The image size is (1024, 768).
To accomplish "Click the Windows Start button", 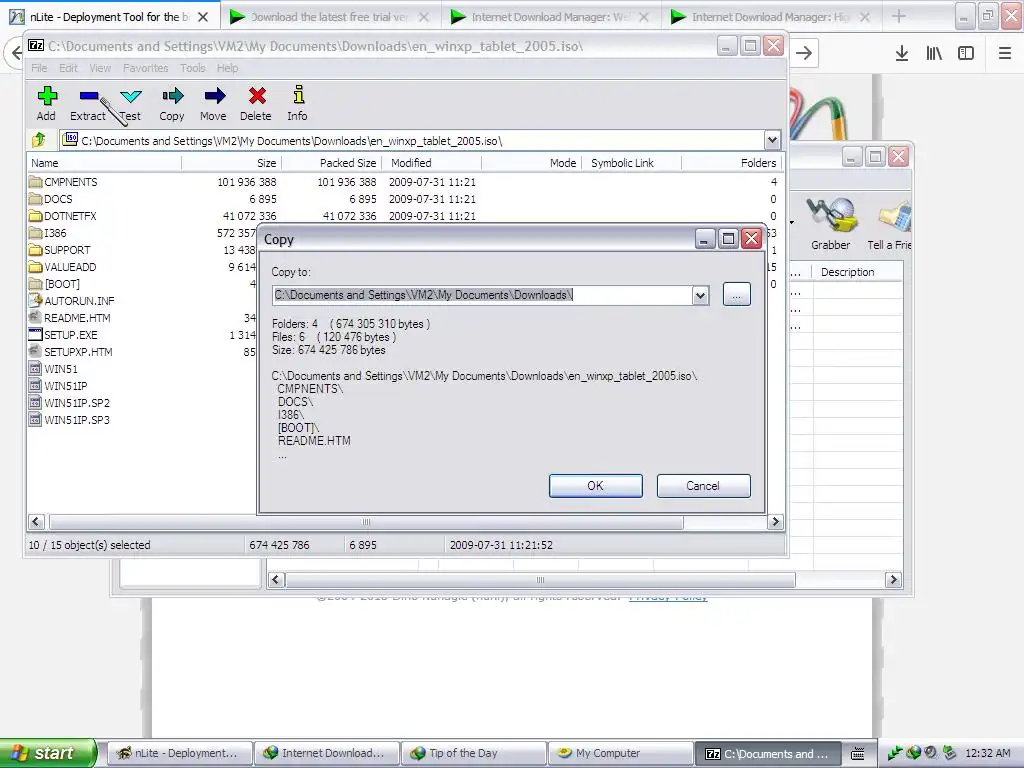I will [47, 753].
